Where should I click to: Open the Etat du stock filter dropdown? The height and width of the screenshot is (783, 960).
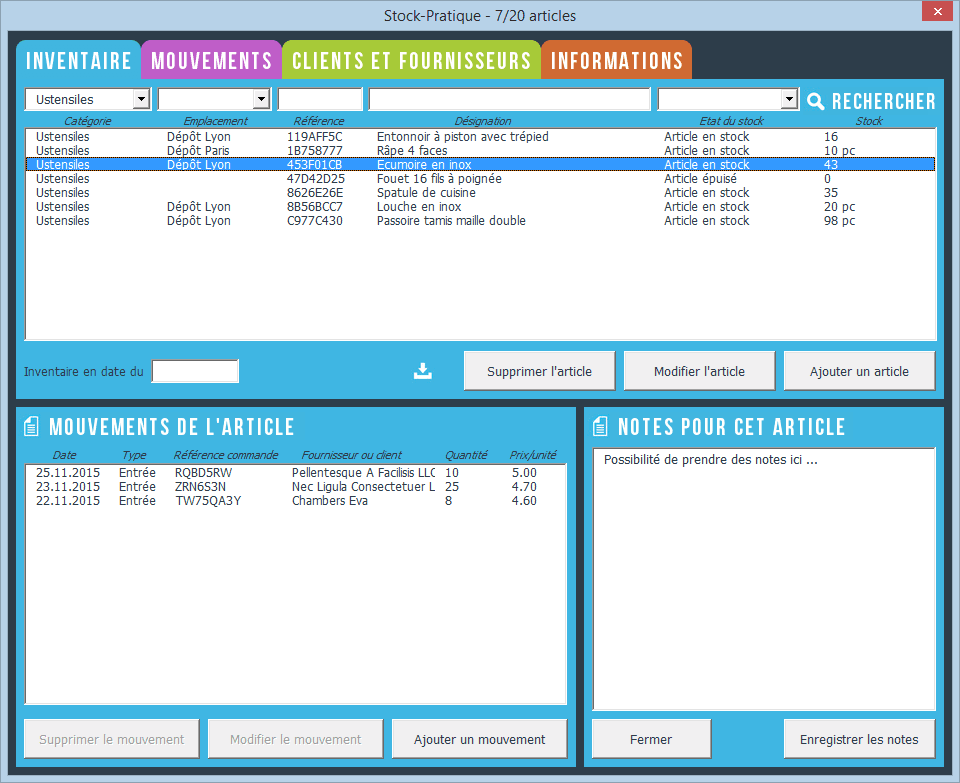point(789,99)
